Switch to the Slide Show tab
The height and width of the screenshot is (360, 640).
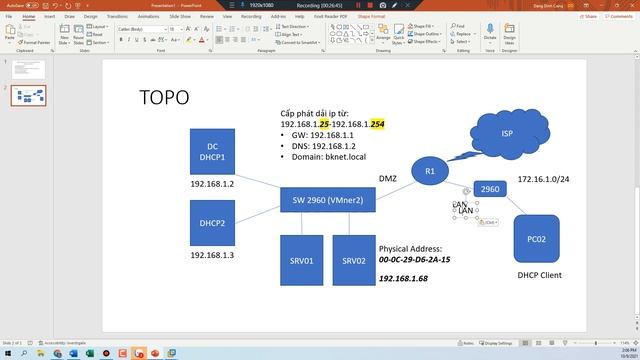pos(180,17)
